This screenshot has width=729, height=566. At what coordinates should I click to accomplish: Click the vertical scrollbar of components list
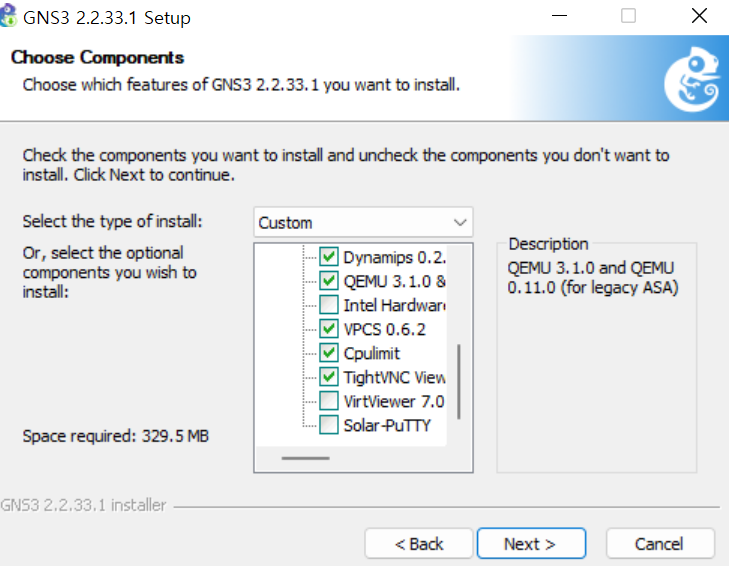459,381
